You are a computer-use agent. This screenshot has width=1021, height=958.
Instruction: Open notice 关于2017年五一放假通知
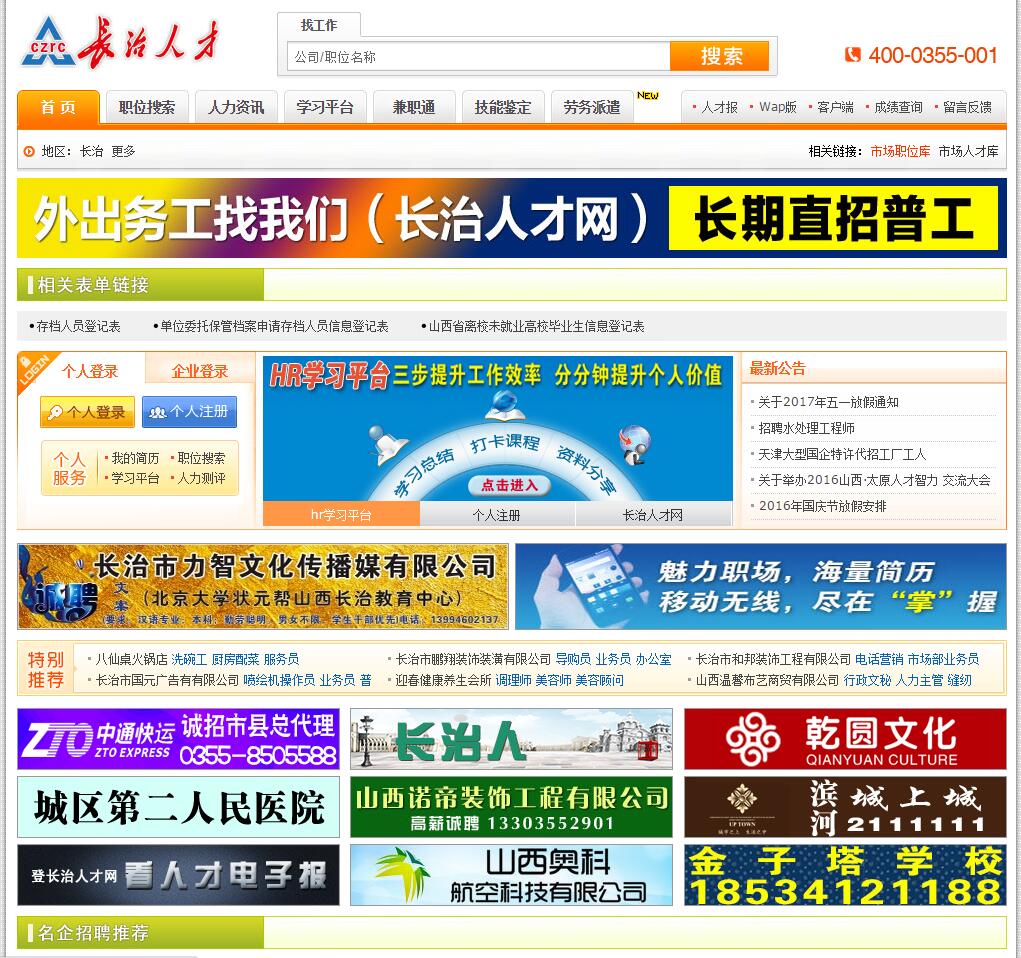[x=828, y=402]
